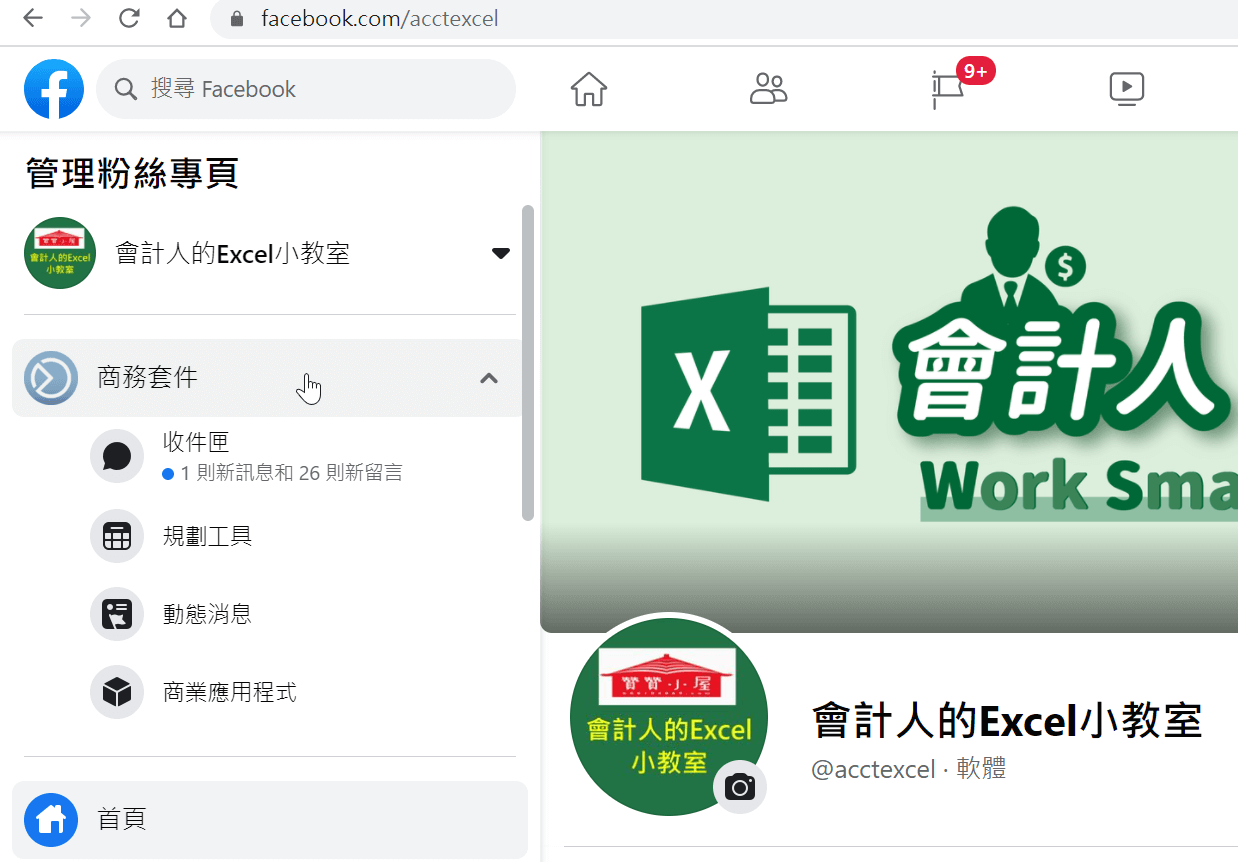Click the left sidebar scrollbar
1238x862 pixels.
point(528,362)
